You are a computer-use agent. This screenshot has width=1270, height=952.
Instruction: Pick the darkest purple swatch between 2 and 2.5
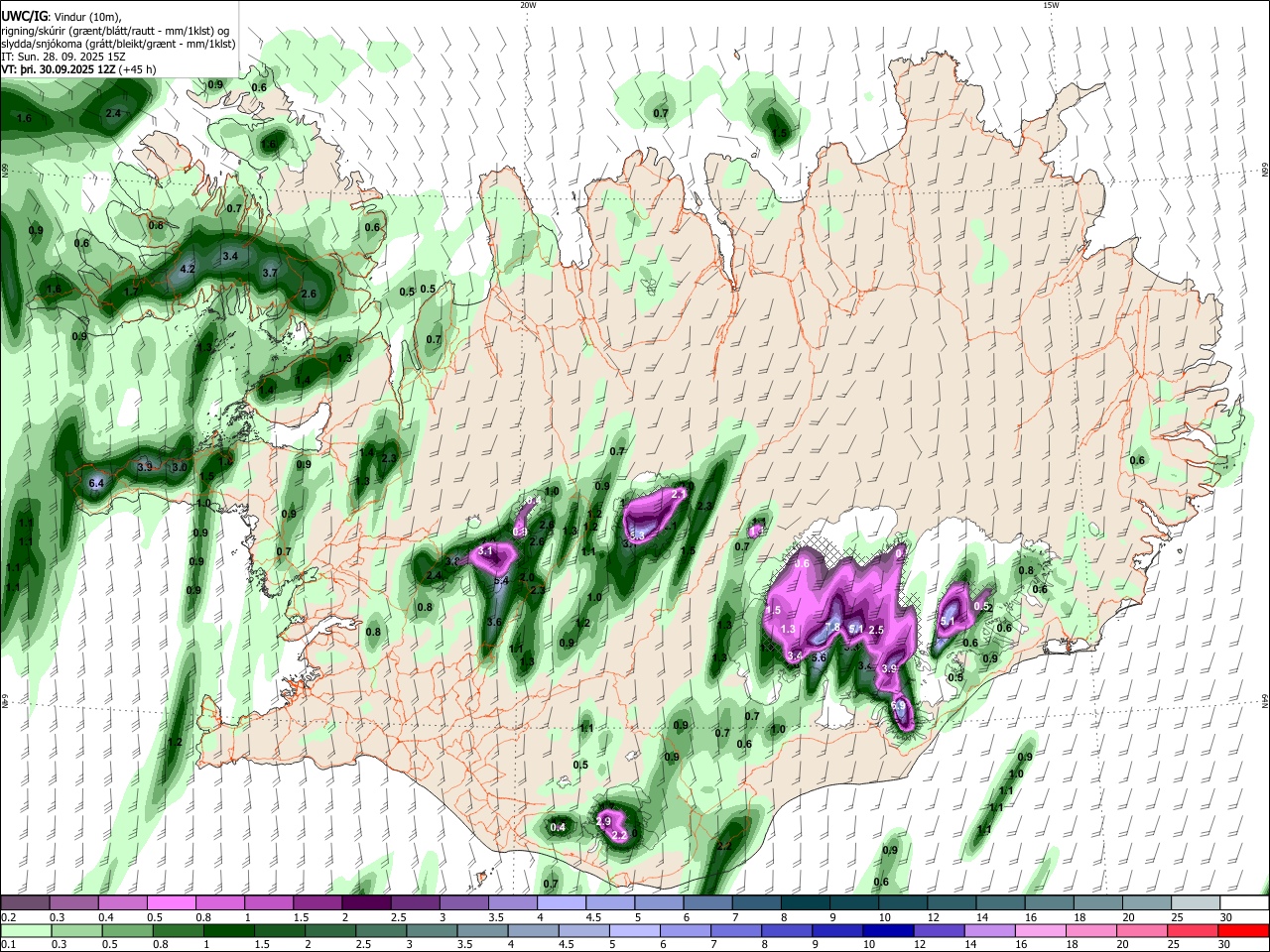click(365, 903)
